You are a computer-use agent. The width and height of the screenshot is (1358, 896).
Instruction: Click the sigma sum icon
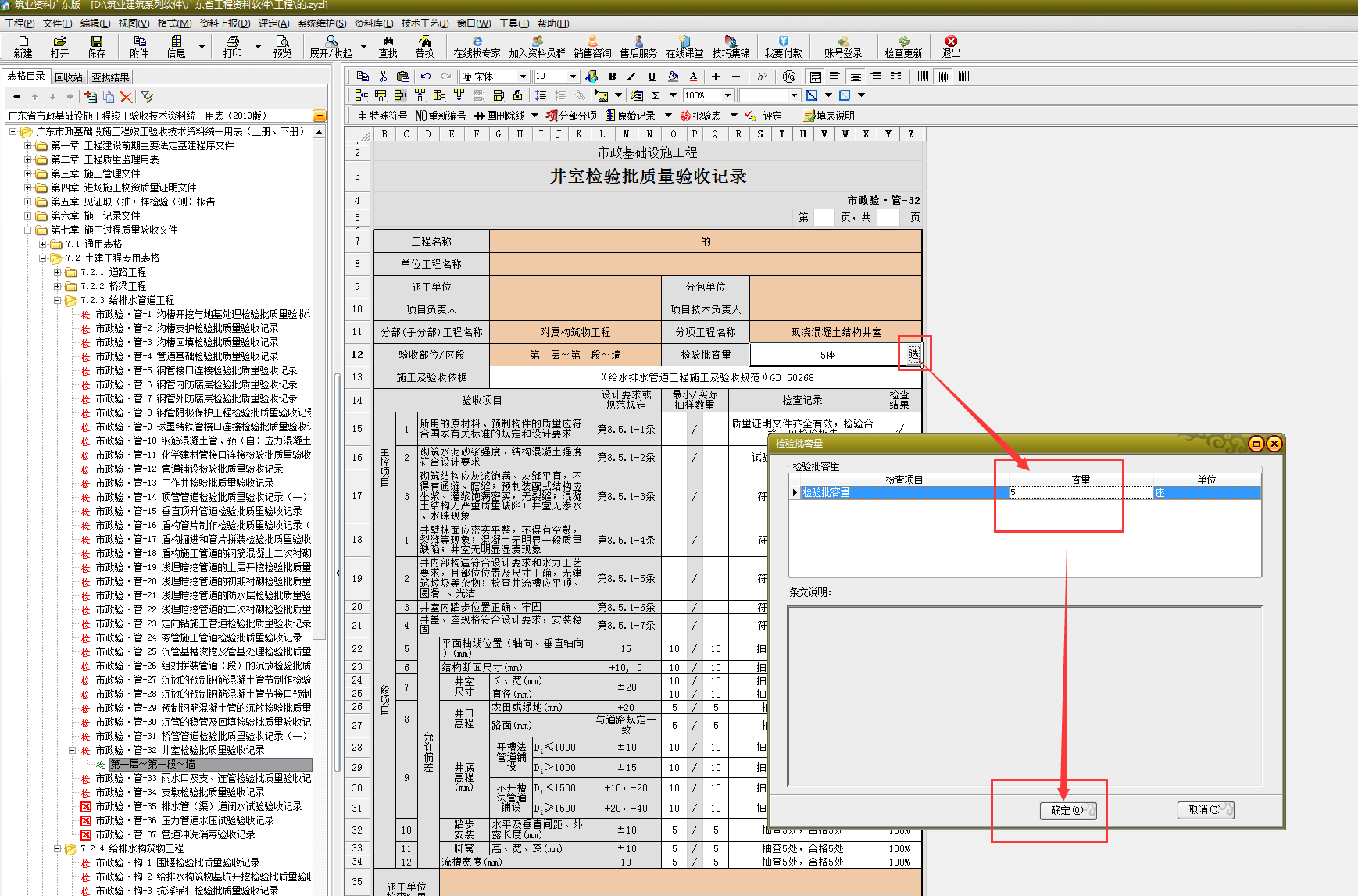click(656, 95)
